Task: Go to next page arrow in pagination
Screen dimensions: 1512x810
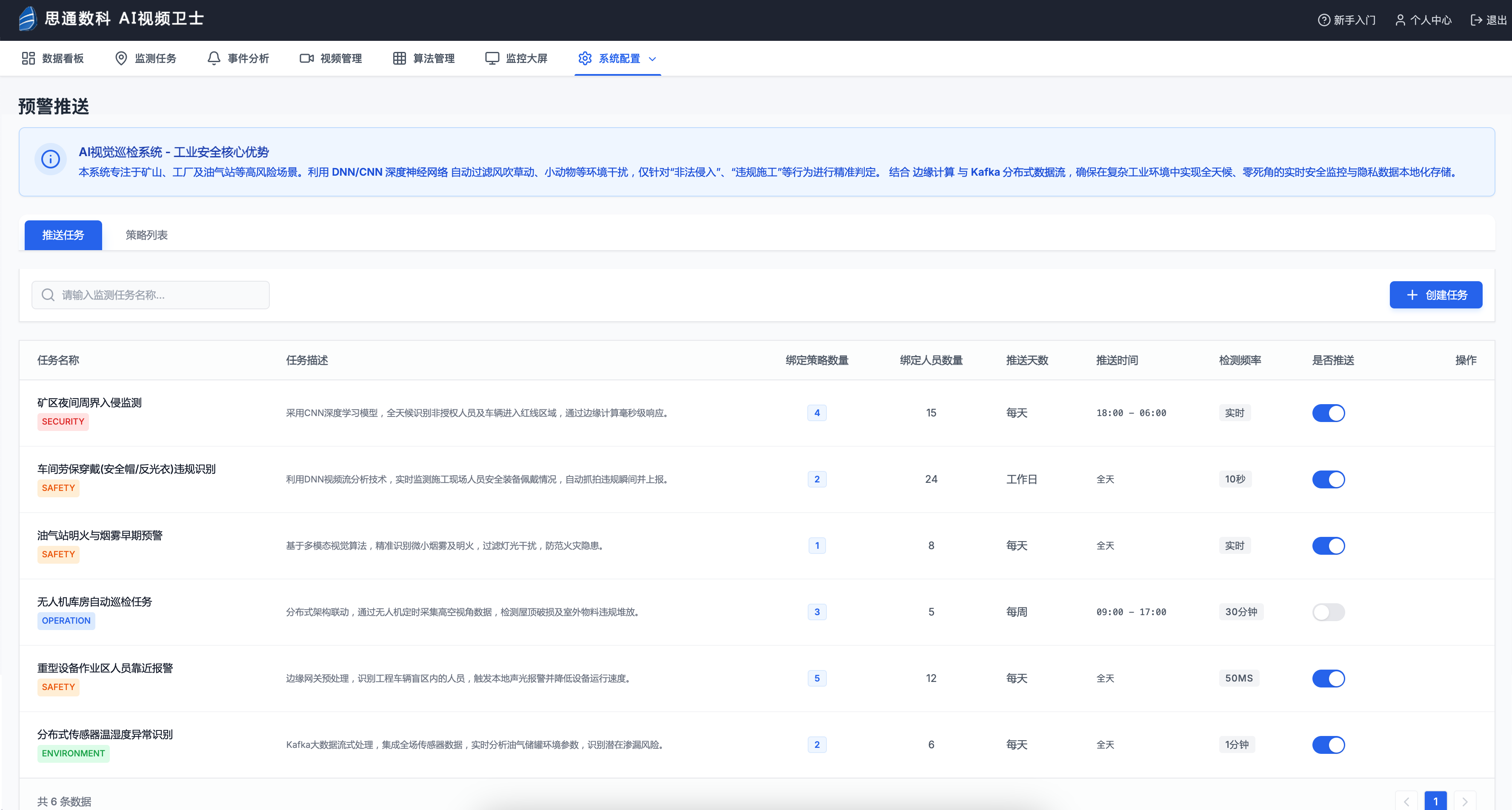Action: coord(1464,801)
